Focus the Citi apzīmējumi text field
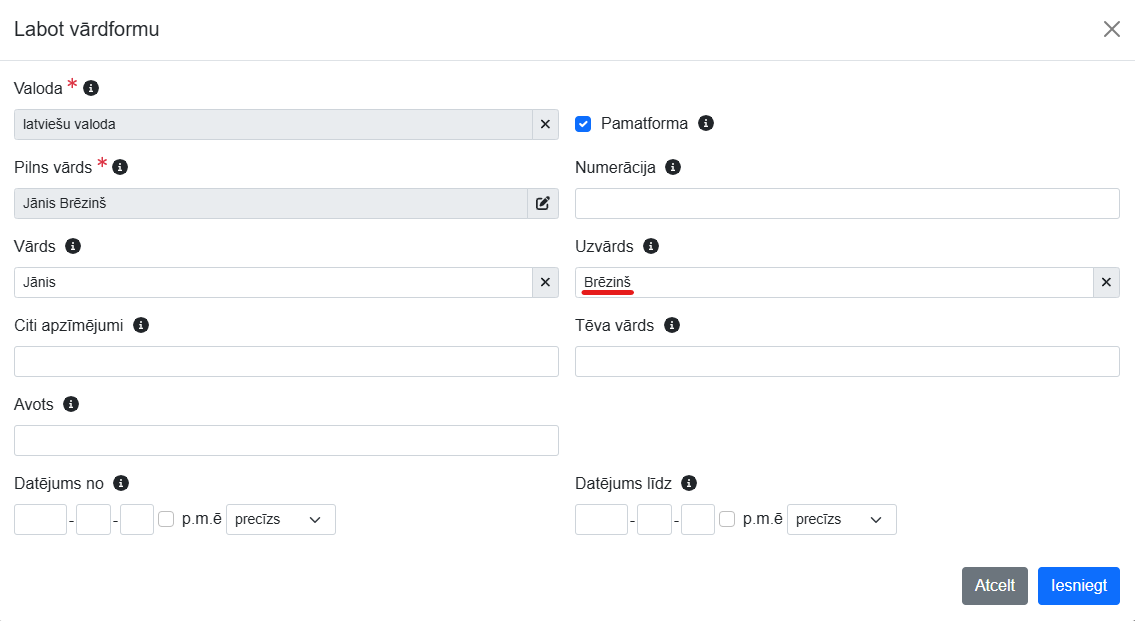 tap(286, 361)
